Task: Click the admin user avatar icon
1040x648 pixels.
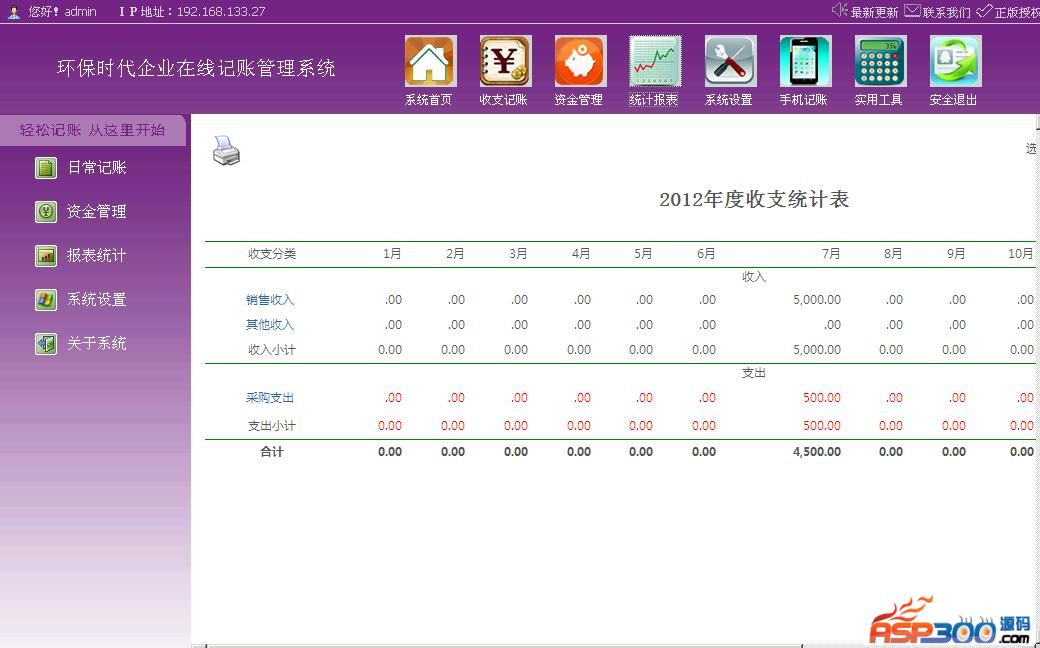Action: coord(14,11)
